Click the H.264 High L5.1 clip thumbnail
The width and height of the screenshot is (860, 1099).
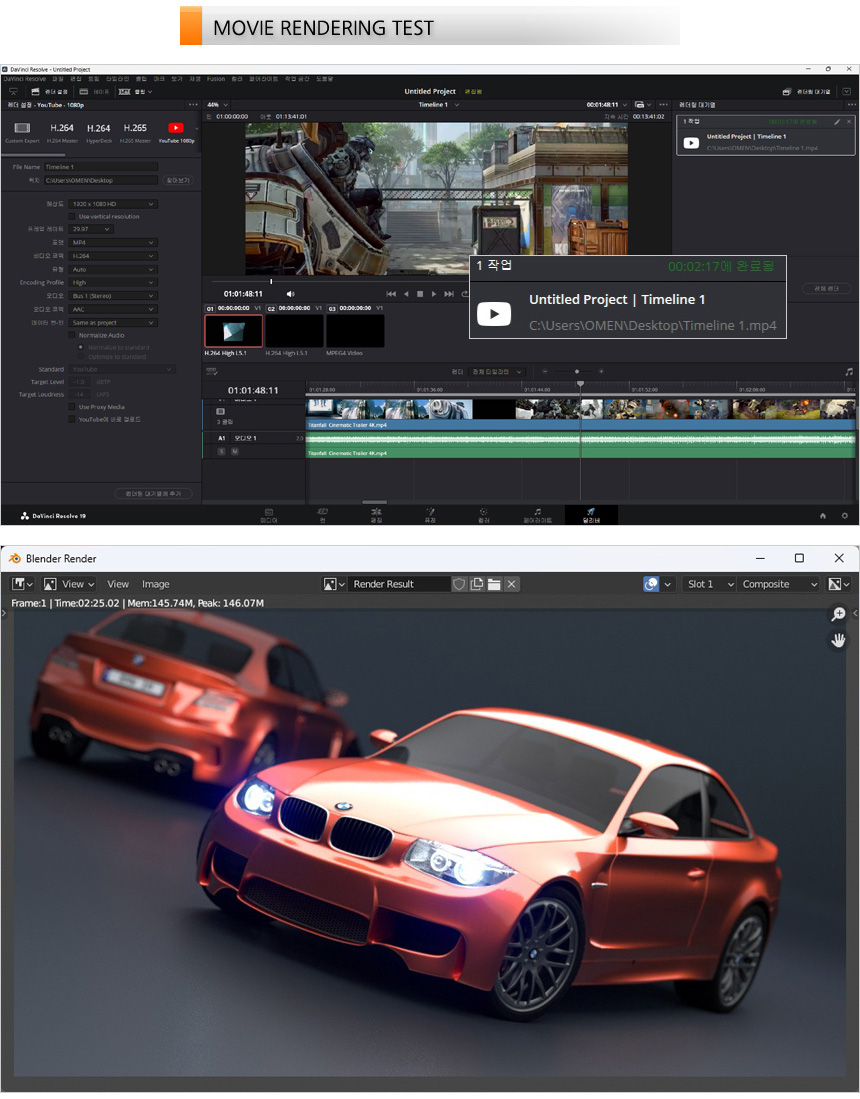233,331
